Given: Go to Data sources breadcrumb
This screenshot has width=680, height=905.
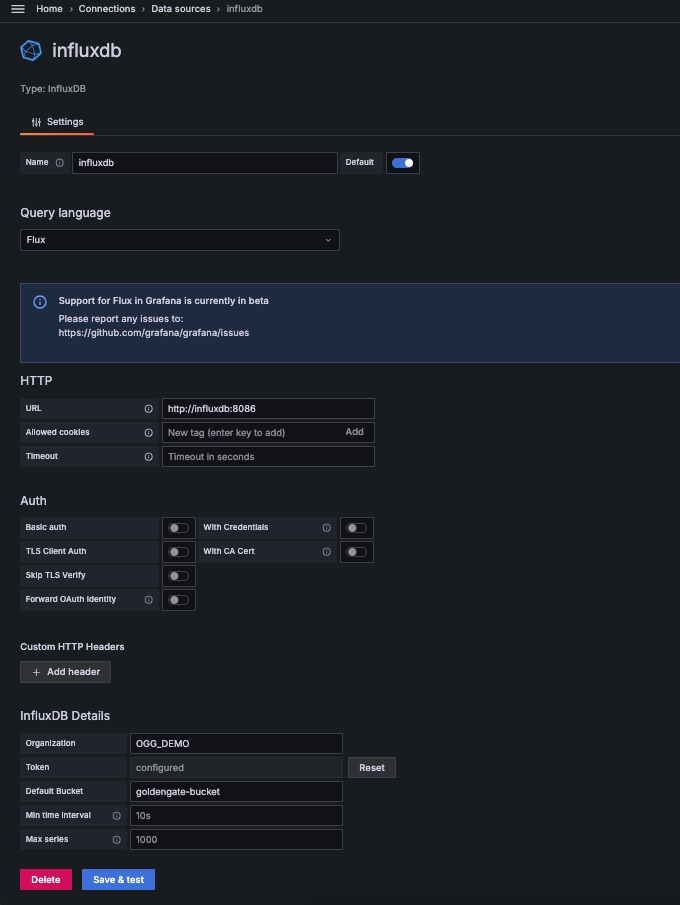Looking at the screenshot, I should 181,9.
